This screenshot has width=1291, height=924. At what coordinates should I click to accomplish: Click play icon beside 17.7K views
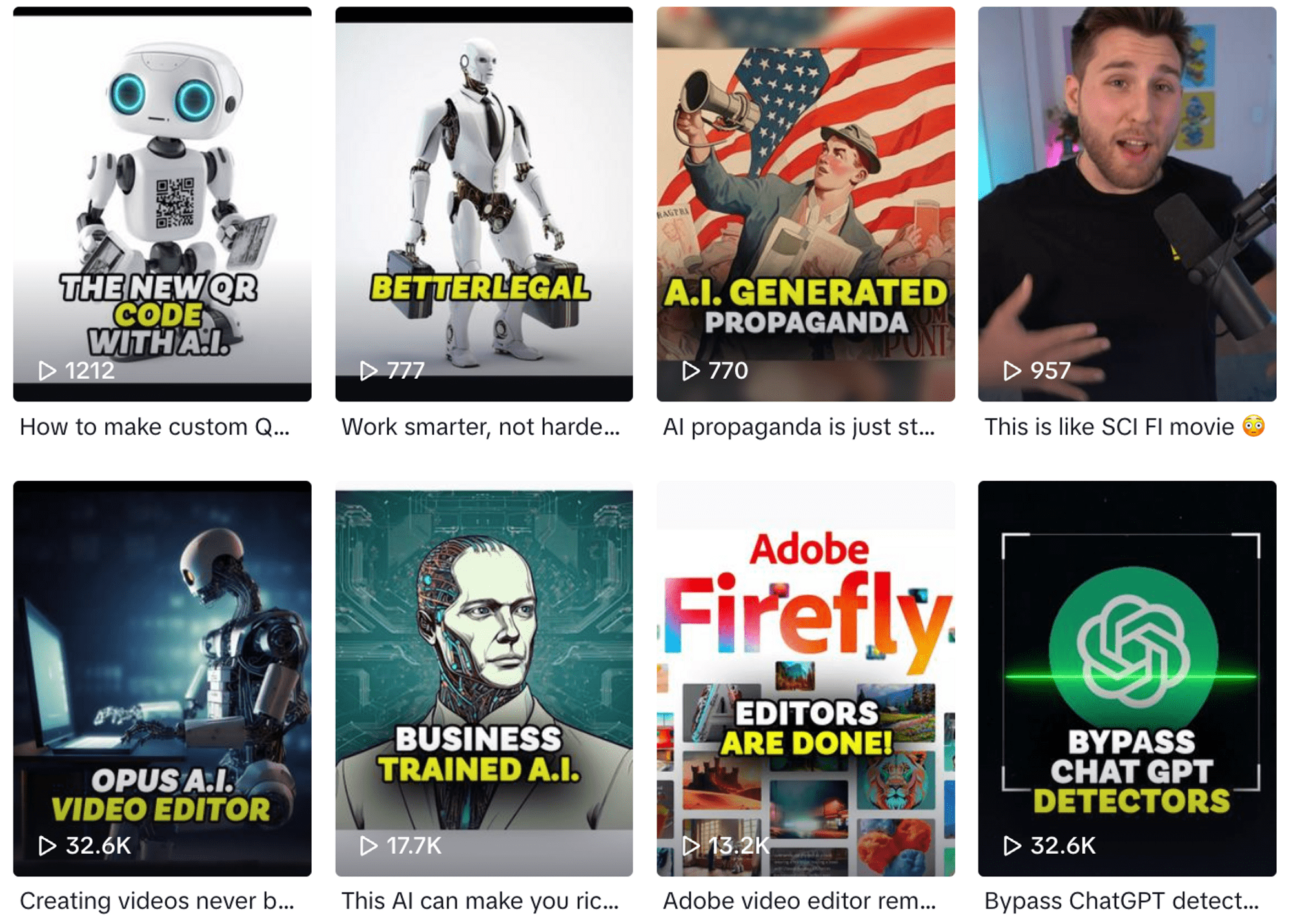pos(369,845)
